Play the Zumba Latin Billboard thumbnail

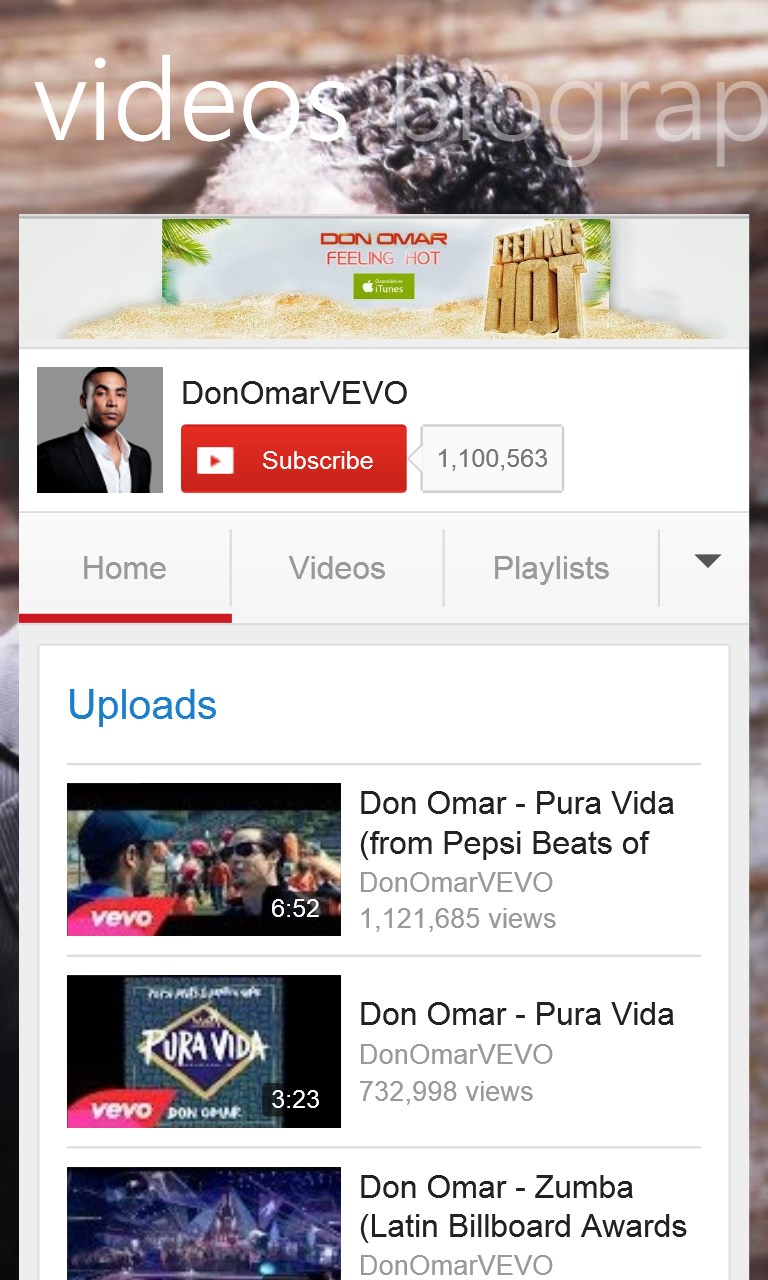204,1223
